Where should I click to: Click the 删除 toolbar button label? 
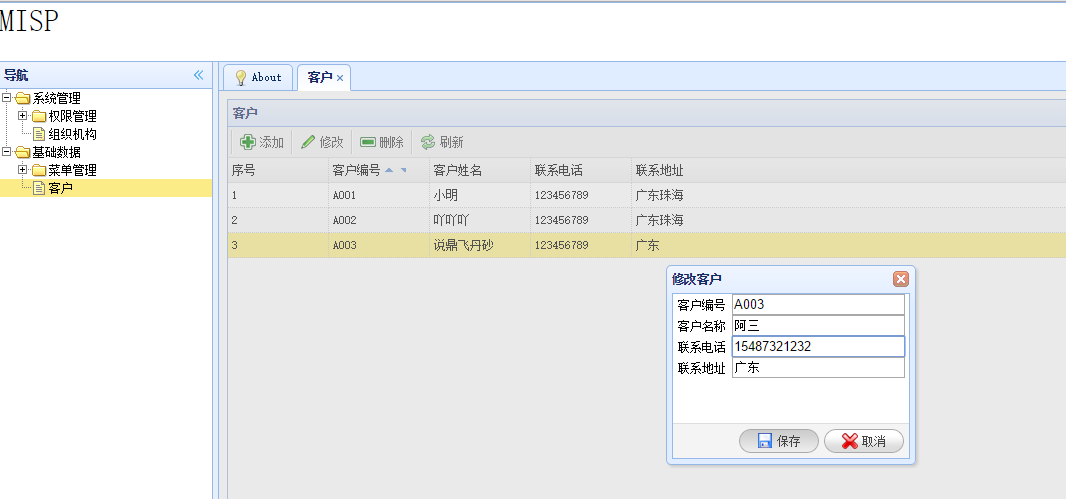[x=392, y=142]
